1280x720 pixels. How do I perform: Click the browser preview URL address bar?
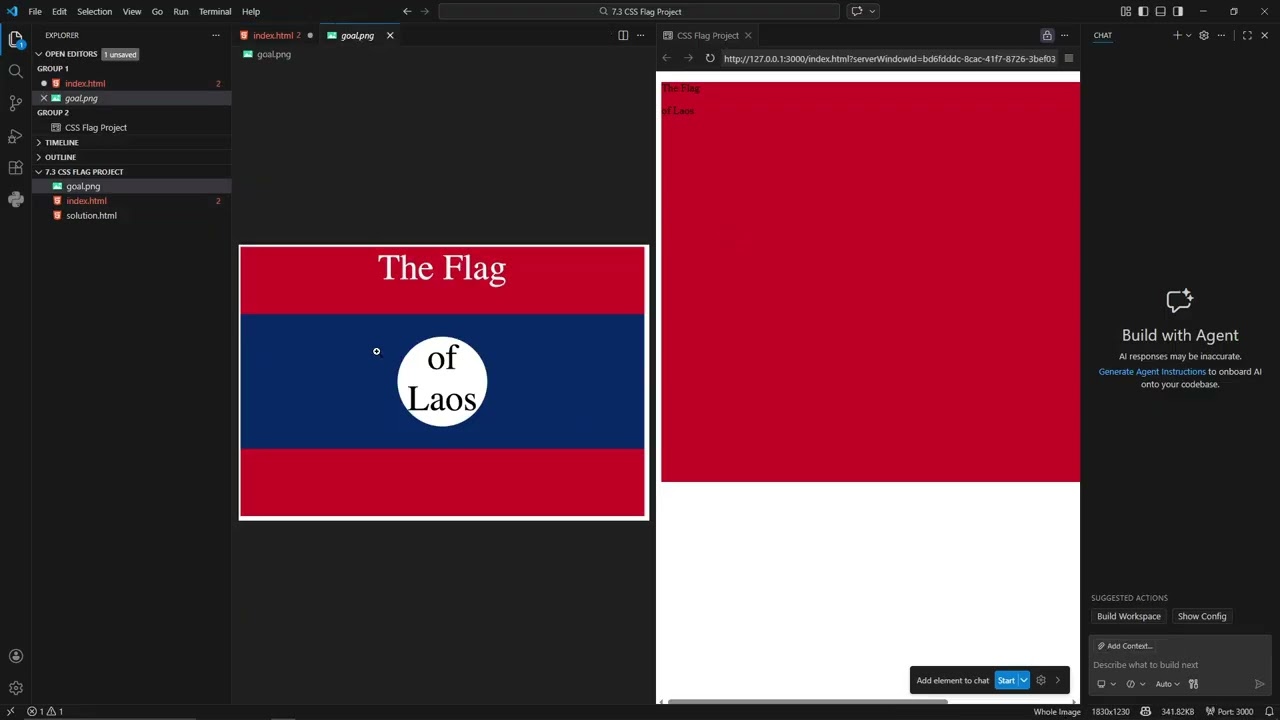[889, 58]
